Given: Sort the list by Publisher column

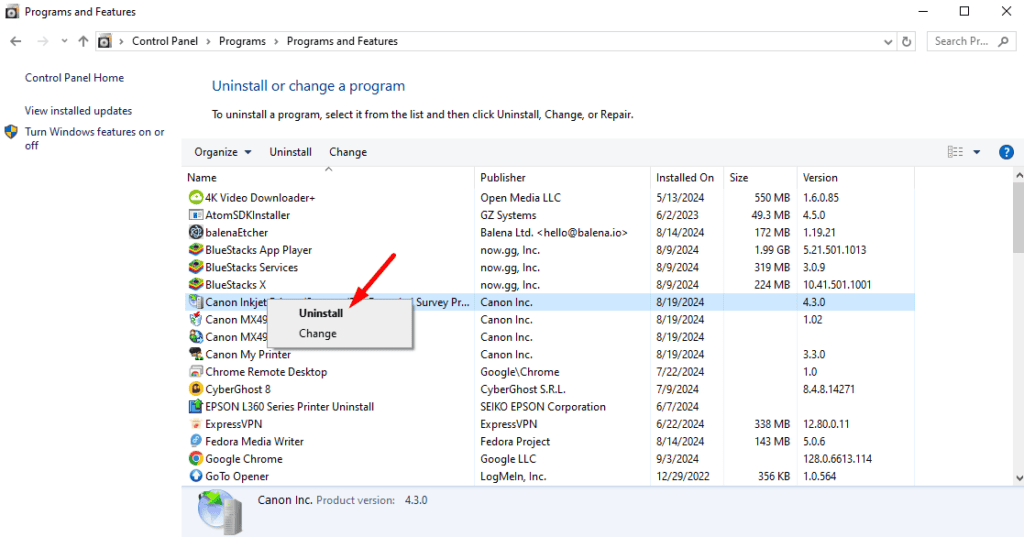Looking at the screenshot, I should click(562, 178).
